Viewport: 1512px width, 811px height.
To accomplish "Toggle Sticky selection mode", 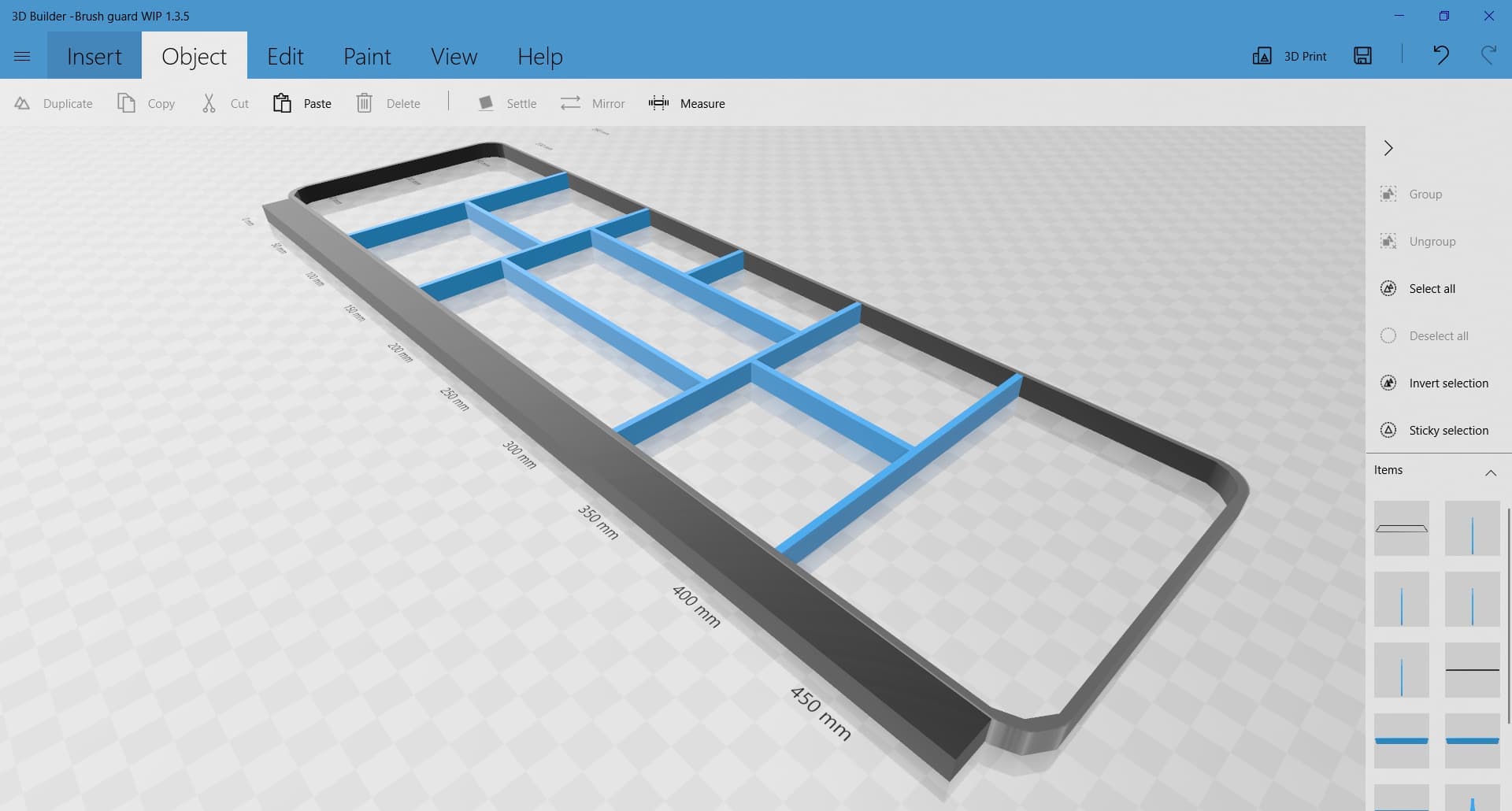I will point(1388,430).
